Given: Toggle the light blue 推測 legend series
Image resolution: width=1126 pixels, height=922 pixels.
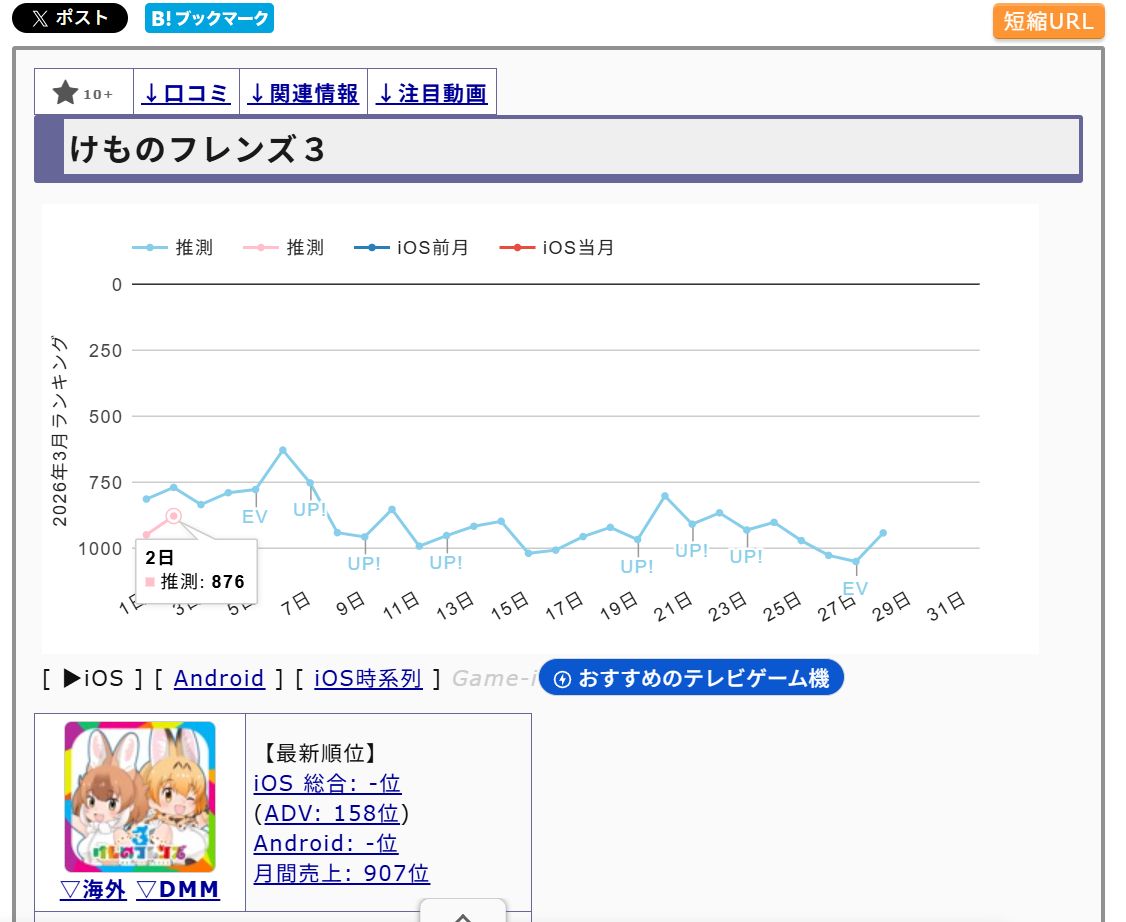Looking at the screenshot, I should (173, 248).
